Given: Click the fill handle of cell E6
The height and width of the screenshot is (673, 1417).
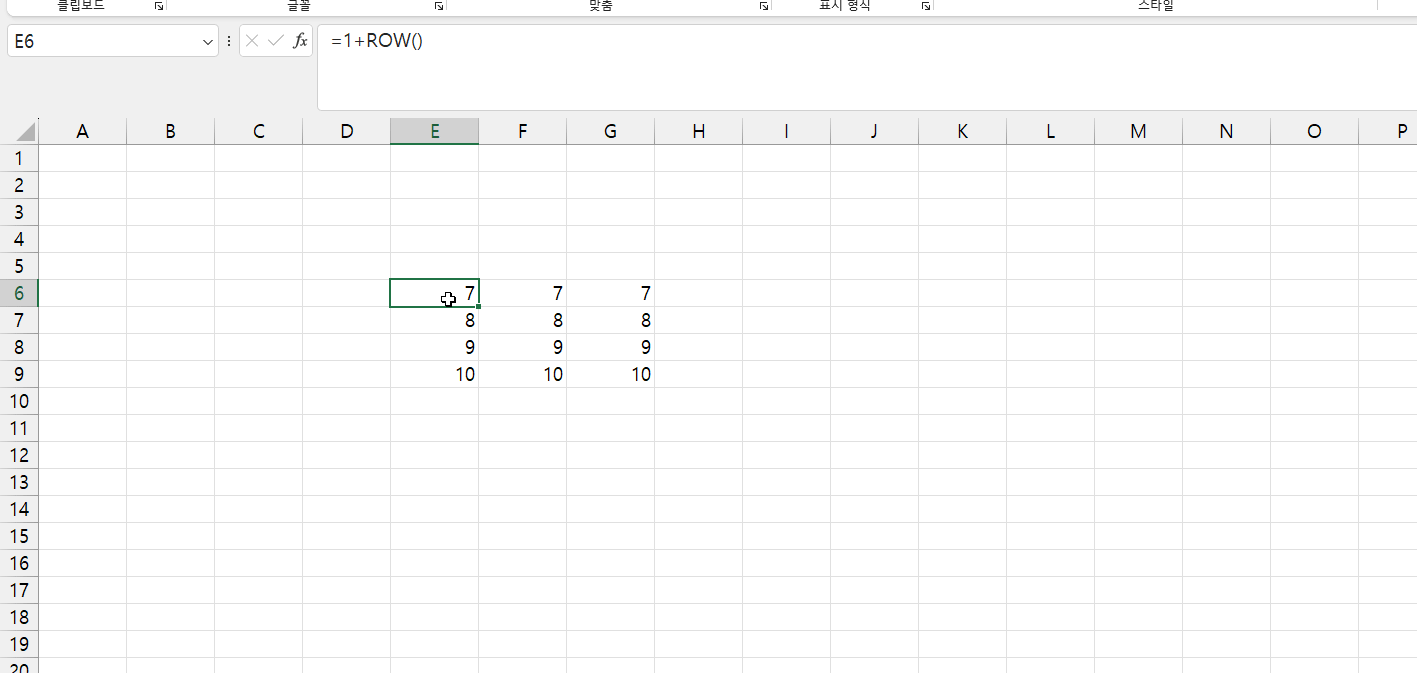Looking at the screenshot, I should point(479,306).
